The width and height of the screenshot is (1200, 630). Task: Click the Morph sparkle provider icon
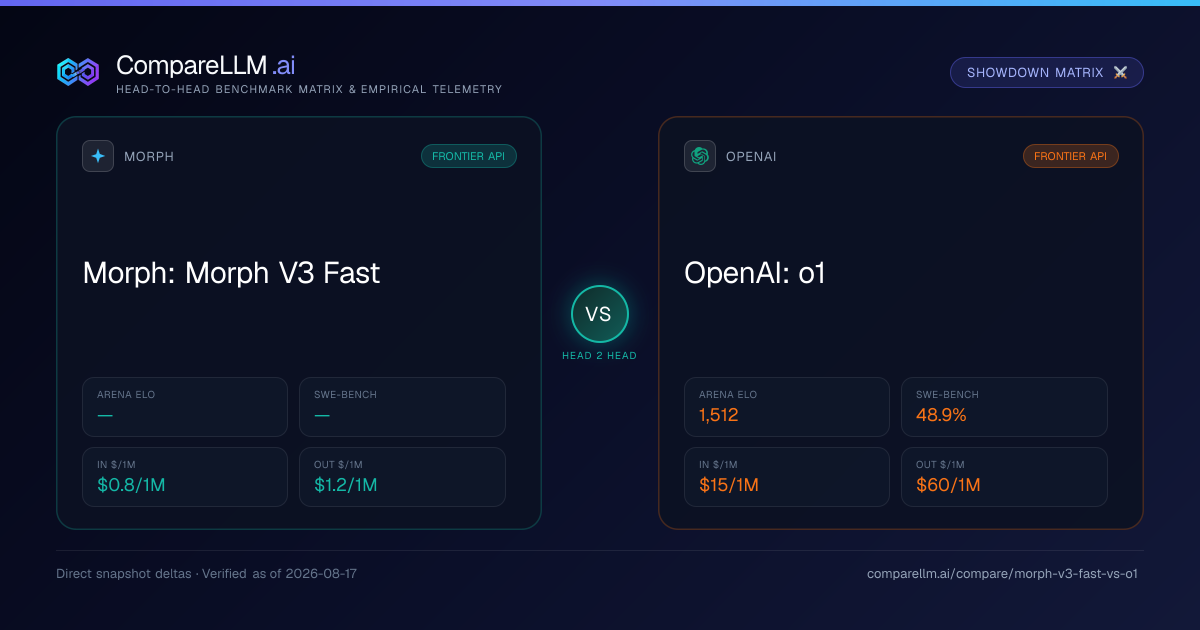tap(98, 156)
